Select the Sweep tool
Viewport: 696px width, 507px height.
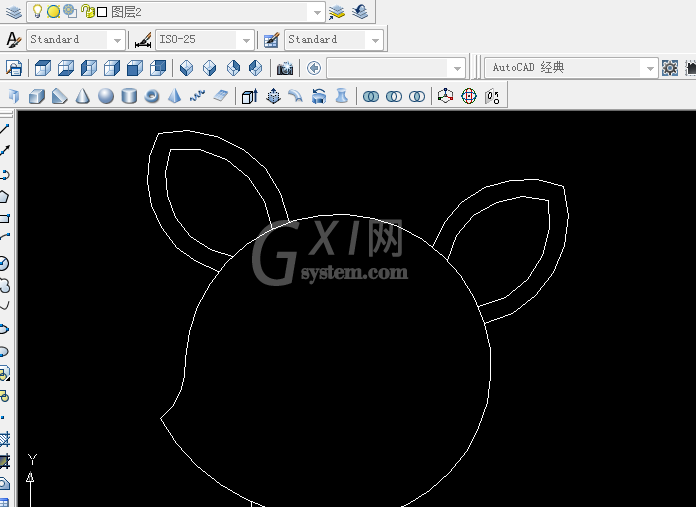click(296, 96)
